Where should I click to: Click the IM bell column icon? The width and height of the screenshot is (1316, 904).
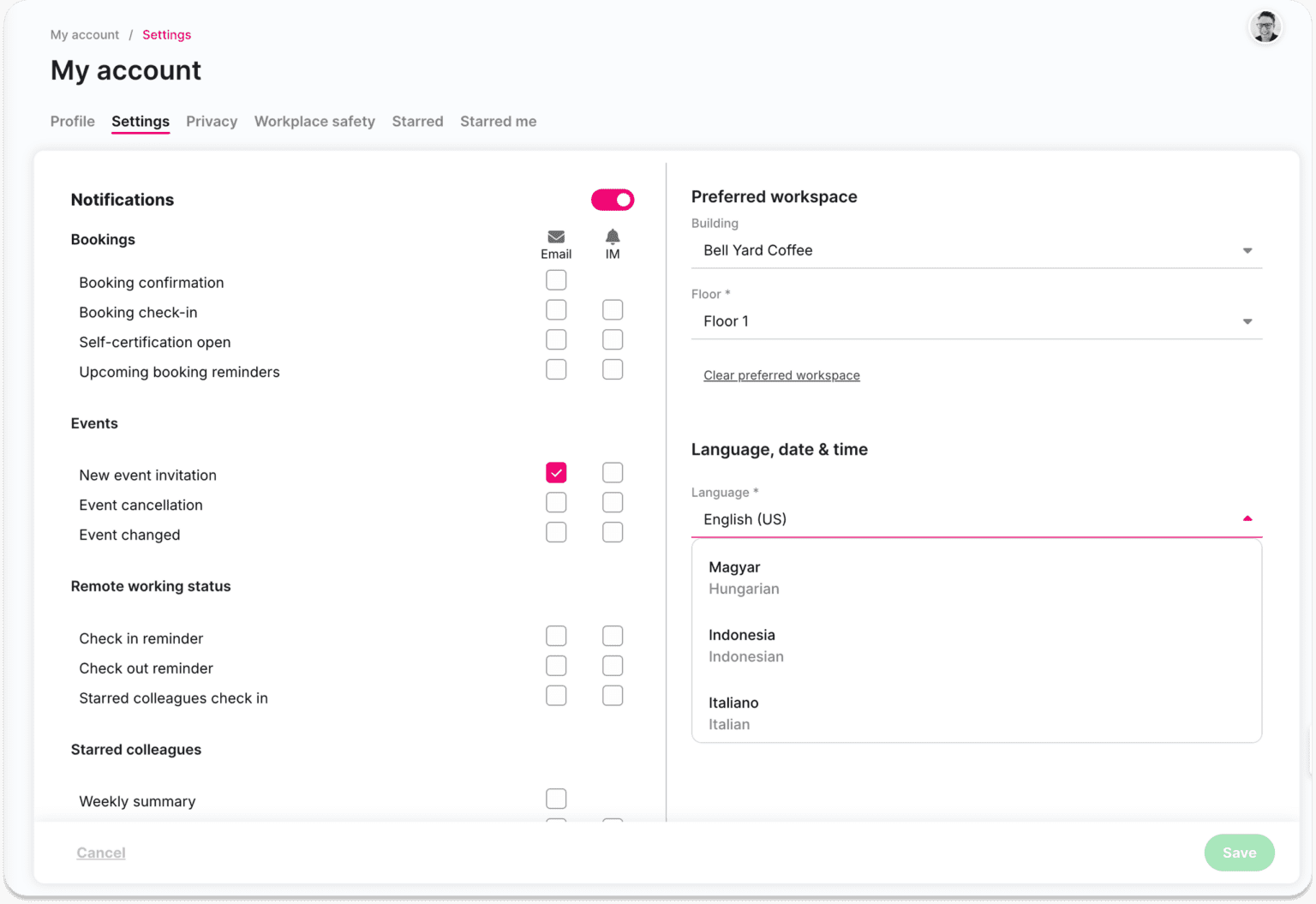tap(613, 236)
